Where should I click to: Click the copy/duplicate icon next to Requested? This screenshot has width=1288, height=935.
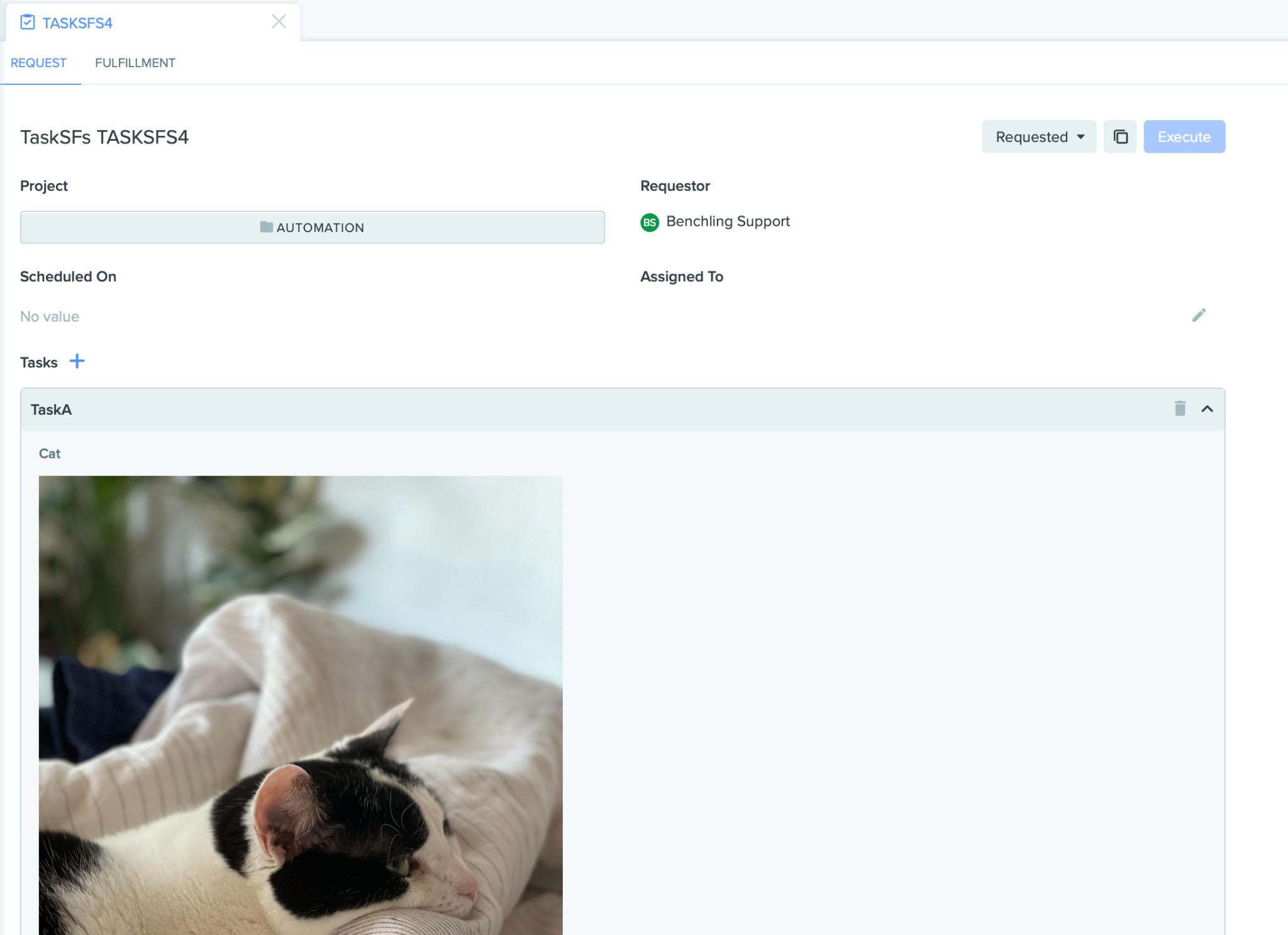click(1120, 137)
